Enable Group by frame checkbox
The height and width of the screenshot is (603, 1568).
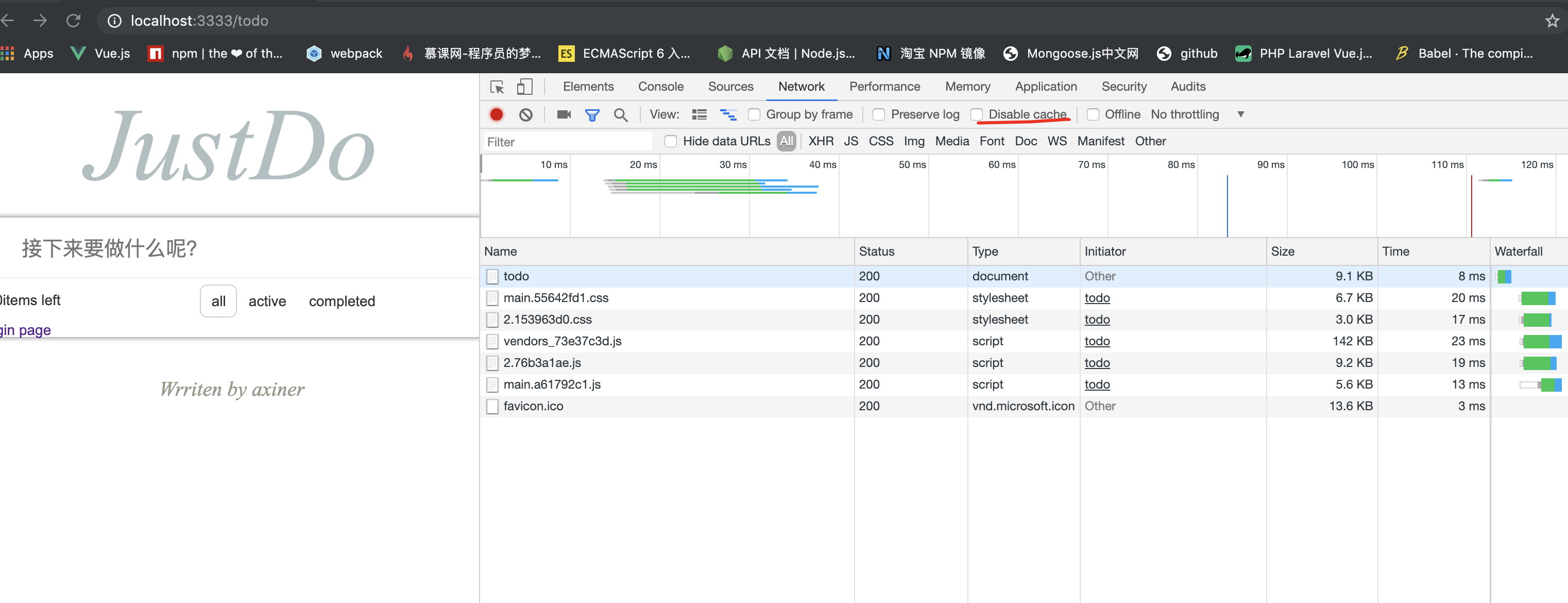point(754,114)
